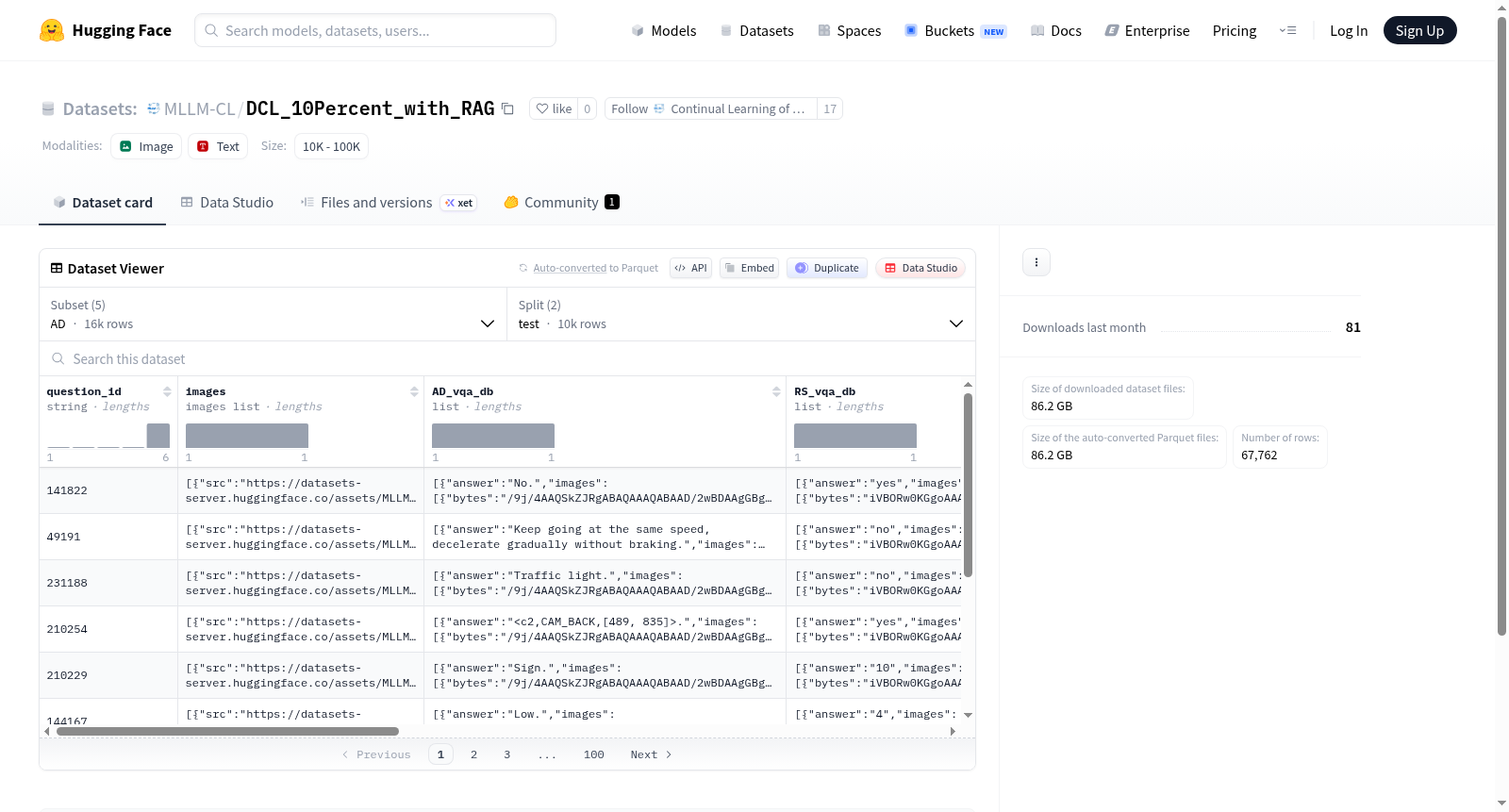Go to page 2 of the dataset
Image resolution: width=1509 pixels, height=812 pixels.
coord(473,754)
